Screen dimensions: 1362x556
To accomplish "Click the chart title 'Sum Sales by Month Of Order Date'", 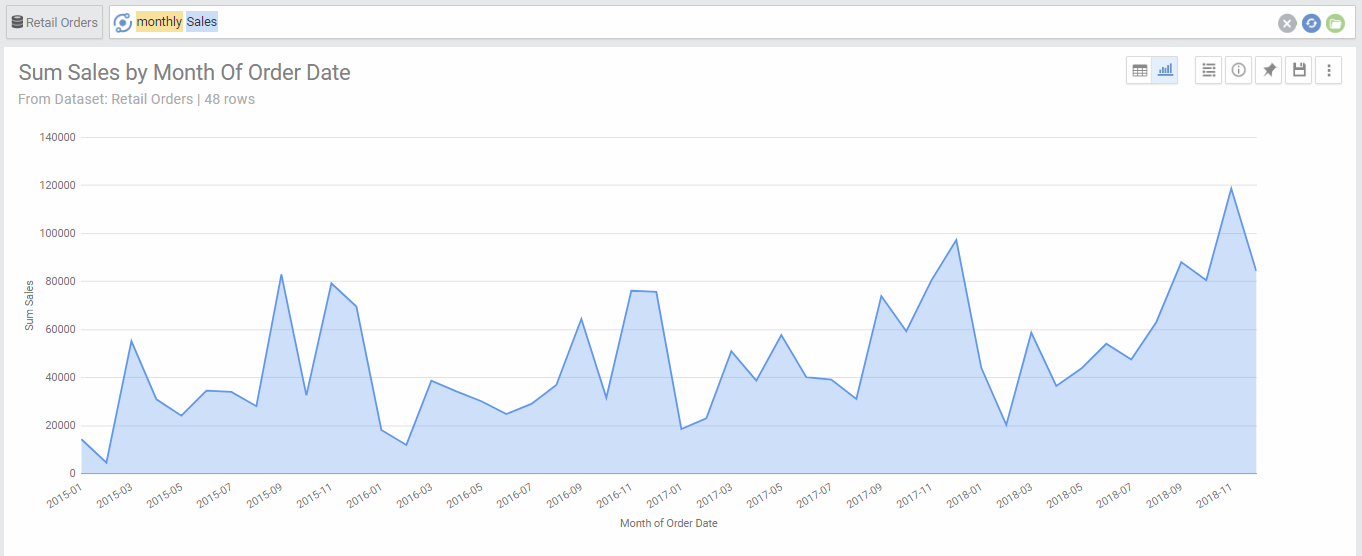I will click(x=184, y=72).
